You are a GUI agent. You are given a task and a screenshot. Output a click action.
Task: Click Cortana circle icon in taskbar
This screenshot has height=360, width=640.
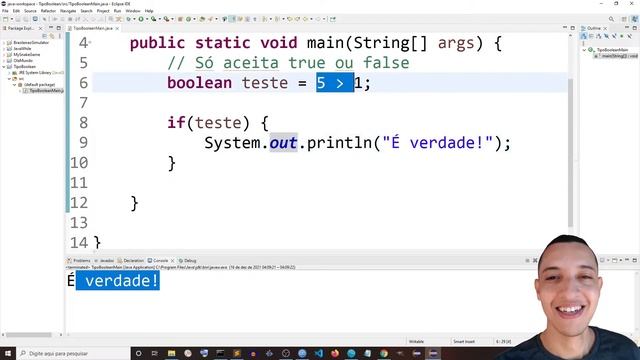pos(138,353)
